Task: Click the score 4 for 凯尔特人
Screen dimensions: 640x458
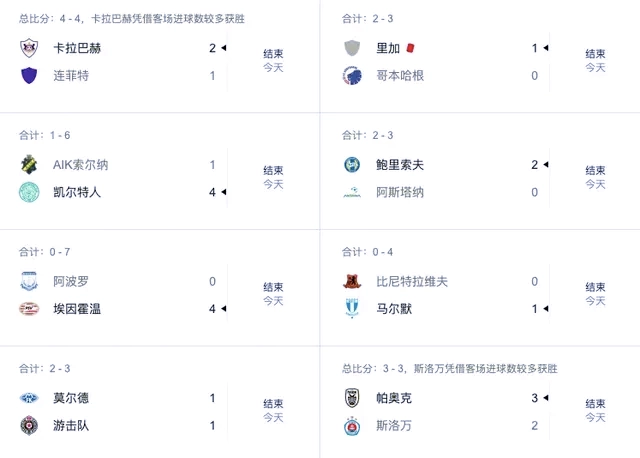Action: tap(212, 192)
